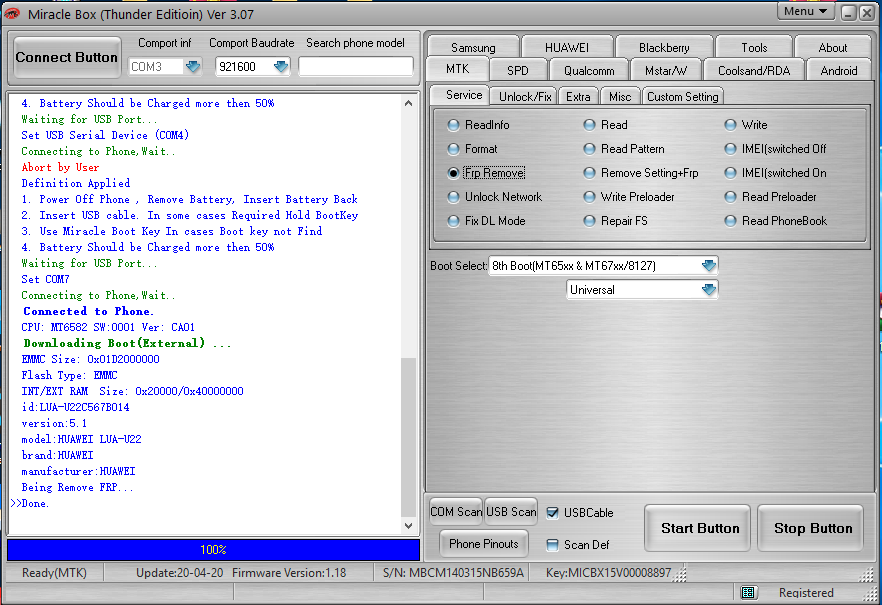Open the Unlock/Fix sub-tab
Image resolution: width=882 pixels, height=605 pixels.
point(525,97)
